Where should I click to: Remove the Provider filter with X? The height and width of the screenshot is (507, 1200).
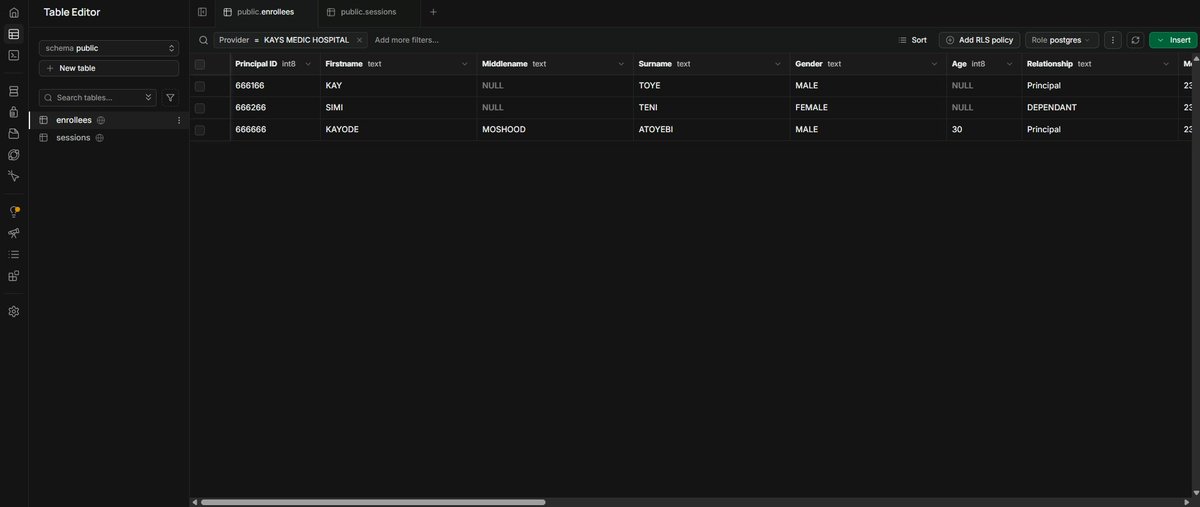(359, 40)
